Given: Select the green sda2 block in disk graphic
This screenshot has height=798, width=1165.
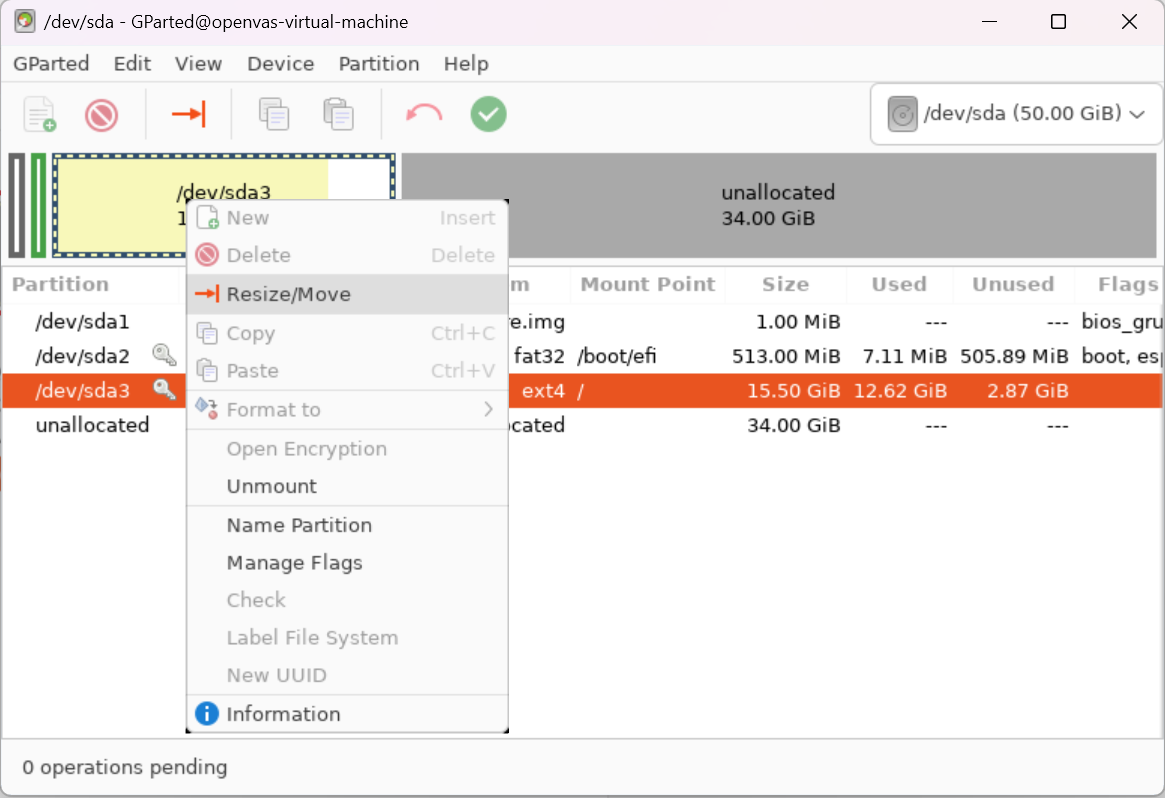Looking at the screenshot, I should 39,205.
